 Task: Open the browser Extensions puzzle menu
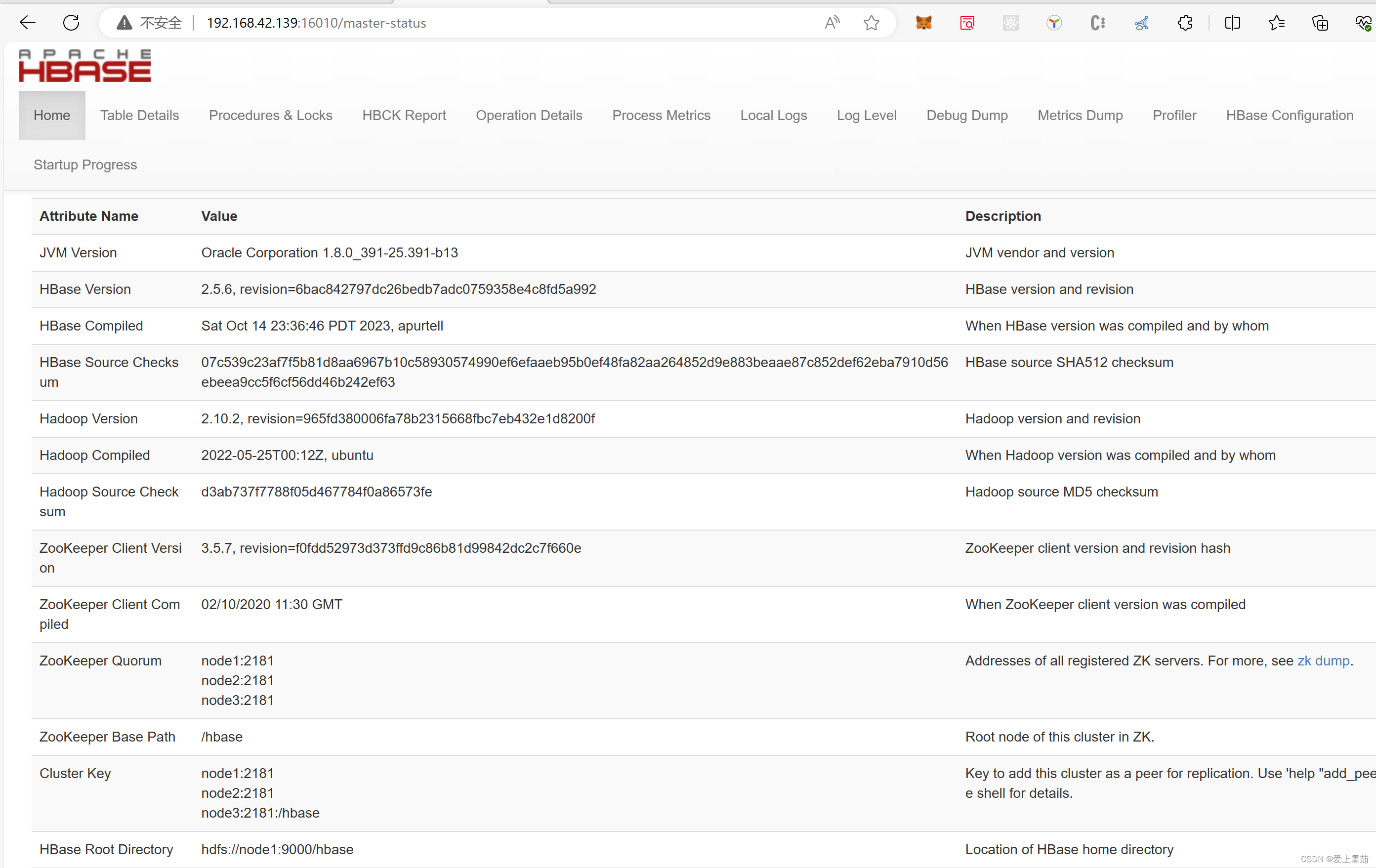pos(1185,23)
